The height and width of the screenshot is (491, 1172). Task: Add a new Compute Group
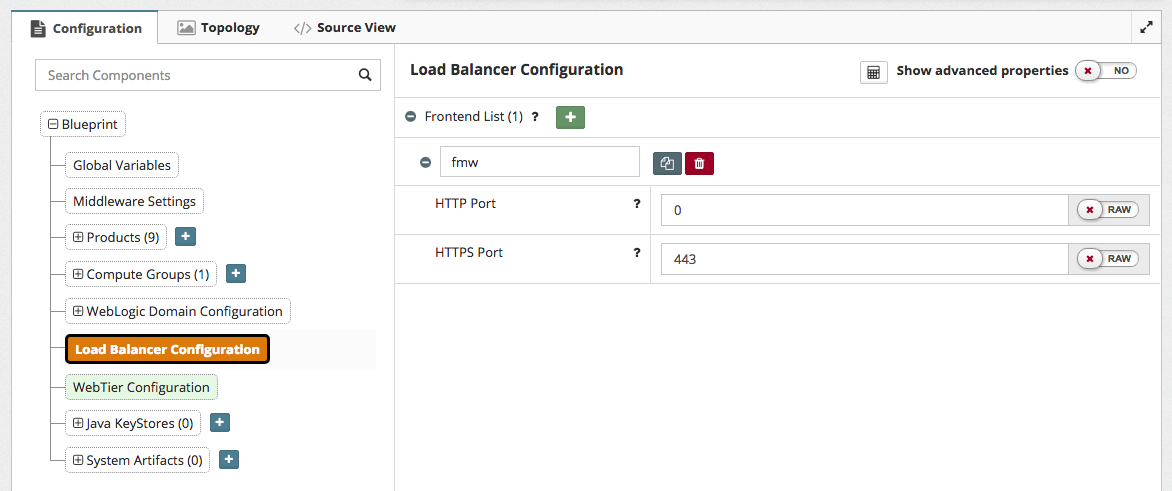click(236, 274)
